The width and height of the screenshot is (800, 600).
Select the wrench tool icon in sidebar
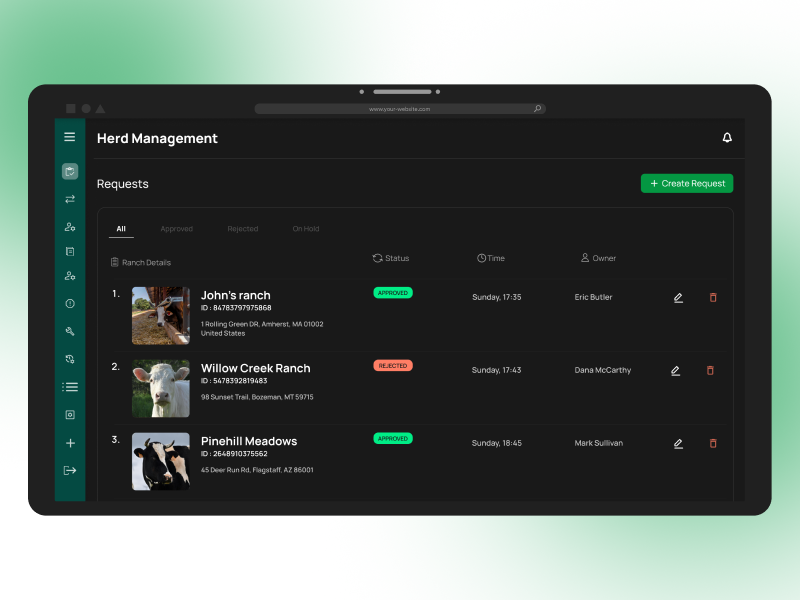coord(70,331)
